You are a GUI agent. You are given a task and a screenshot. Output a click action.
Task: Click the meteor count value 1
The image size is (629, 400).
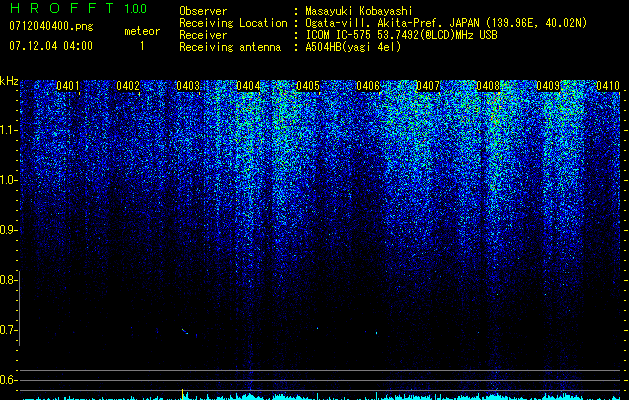[x=142, y=46]
